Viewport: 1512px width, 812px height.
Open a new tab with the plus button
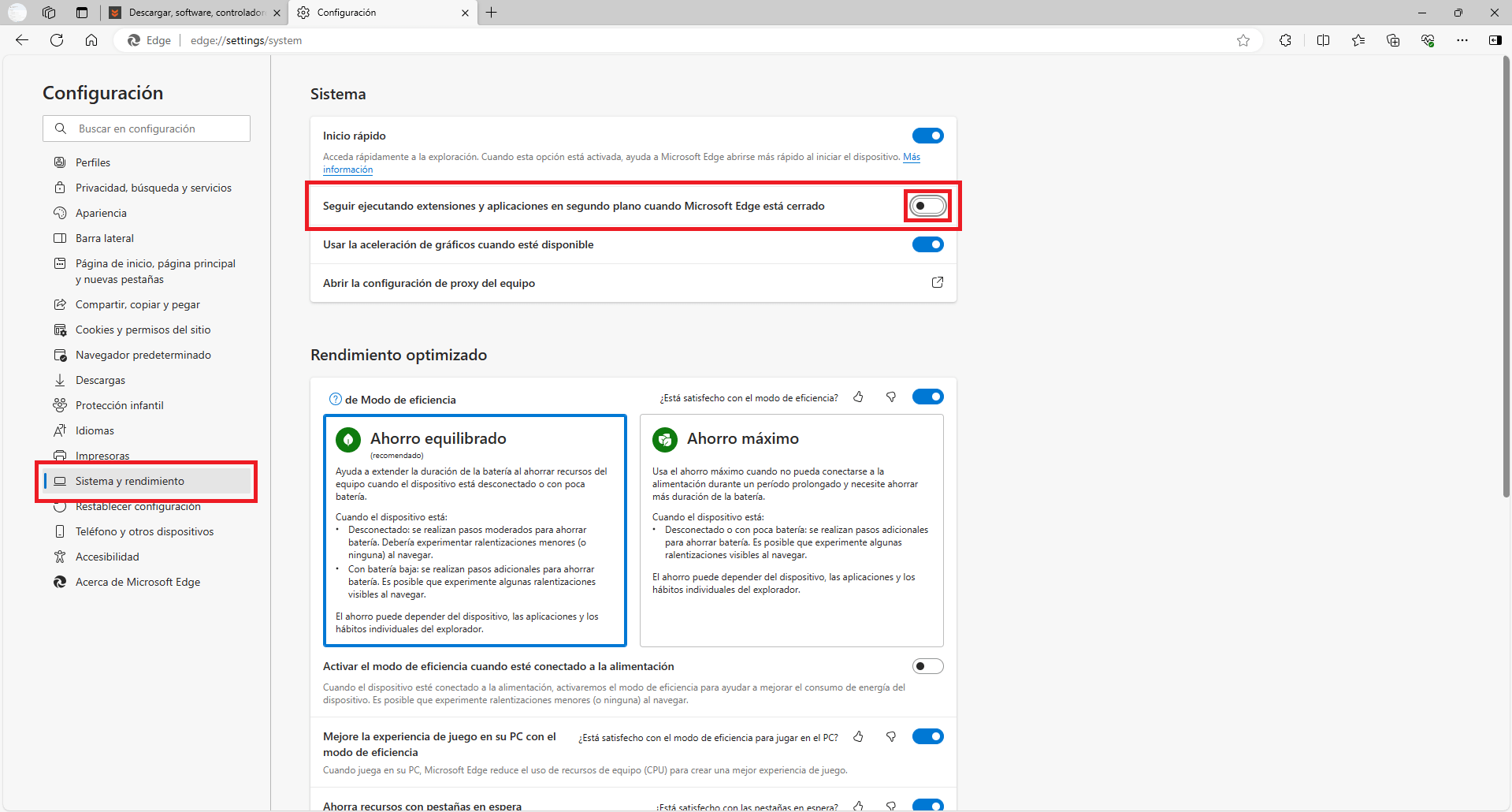coord(492,13)
